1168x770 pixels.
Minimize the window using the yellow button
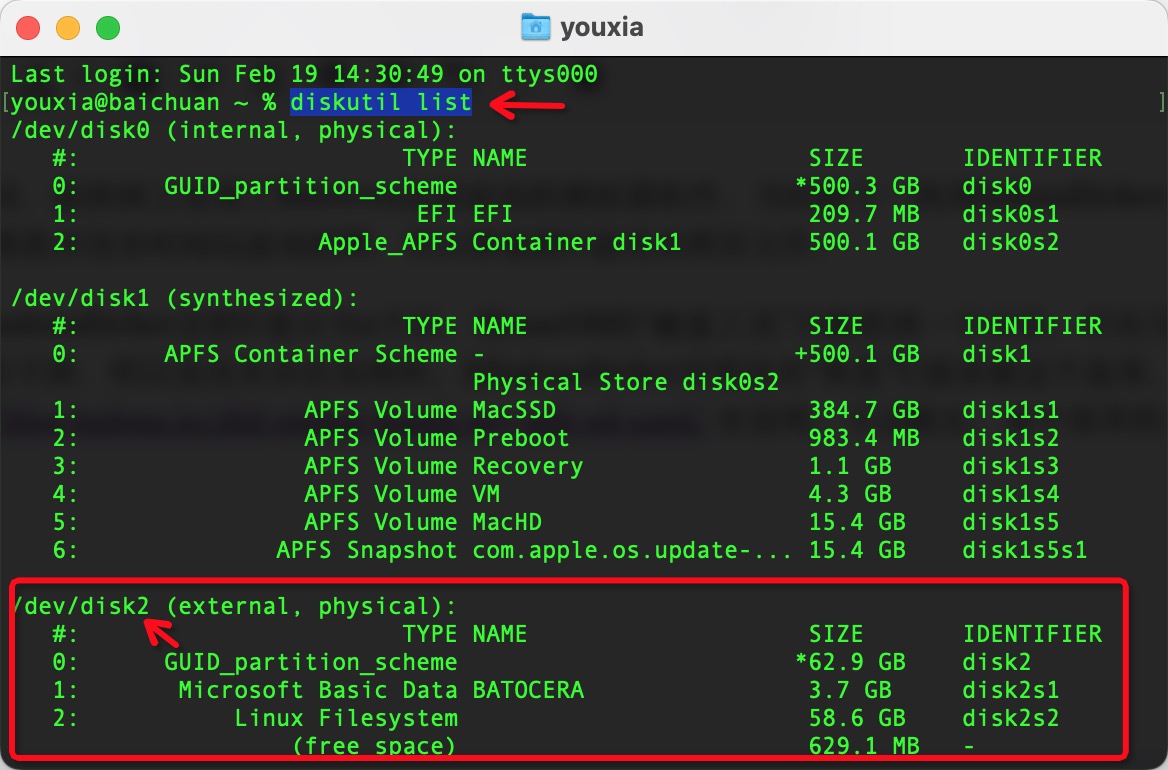68,28
